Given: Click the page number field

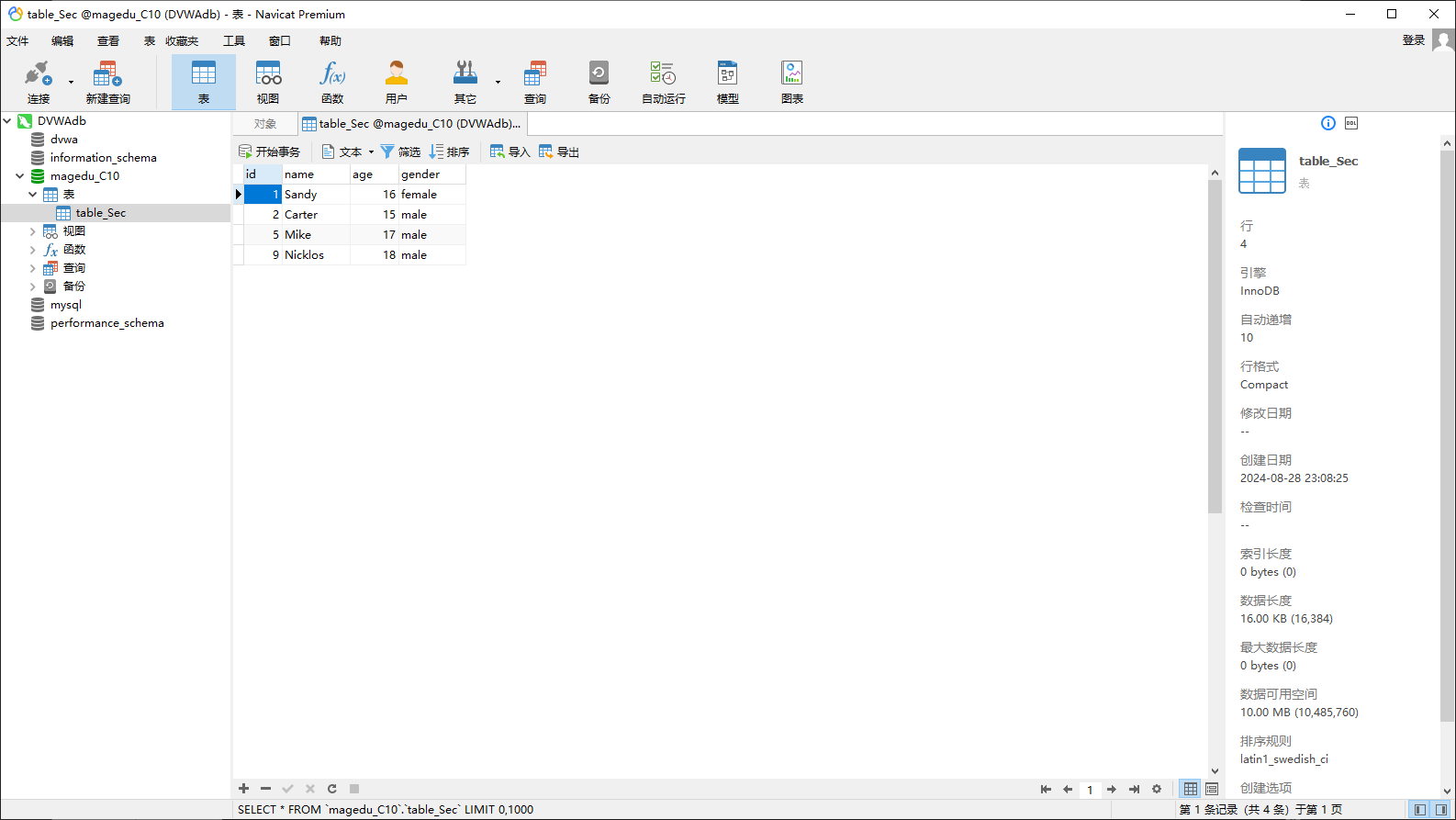Looking at the screenshot, I should click(x=1090, y=790).
